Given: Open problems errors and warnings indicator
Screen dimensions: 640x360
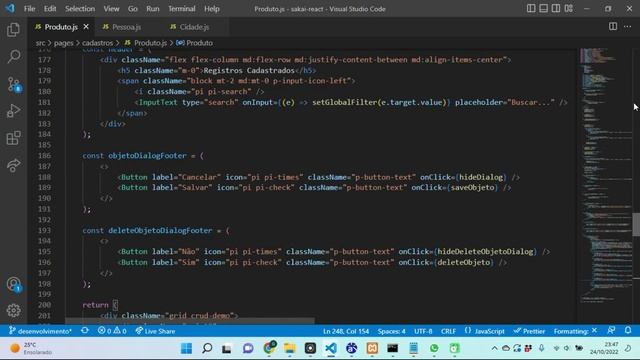Looking at the screenshot, I should (112, 331).
